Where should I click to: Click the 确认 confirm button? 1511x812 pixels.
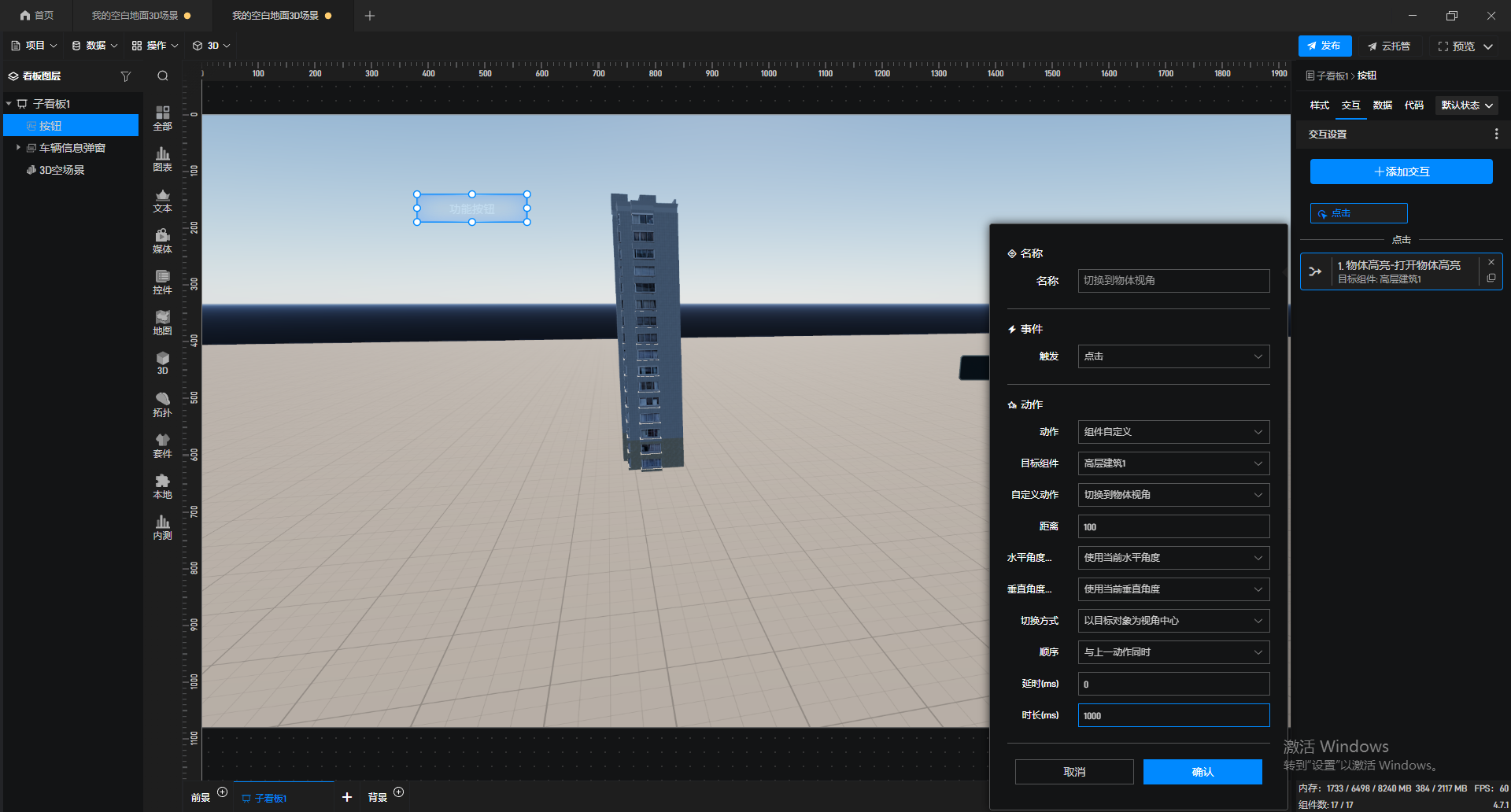coord(1202,772)
